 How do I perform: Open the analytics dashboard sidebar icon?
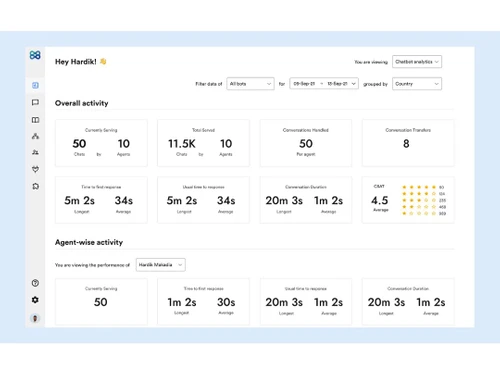click(35, 85)
